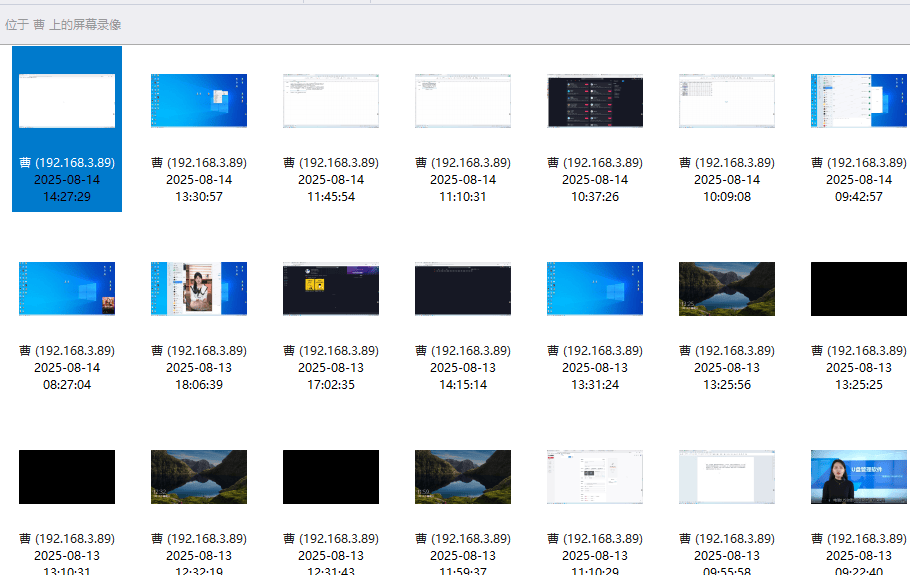Screen dimensions: 910x575
Task: Click the recording thumbnail from 2025-08-14 11:45:54
Action: tap(331, 101)
